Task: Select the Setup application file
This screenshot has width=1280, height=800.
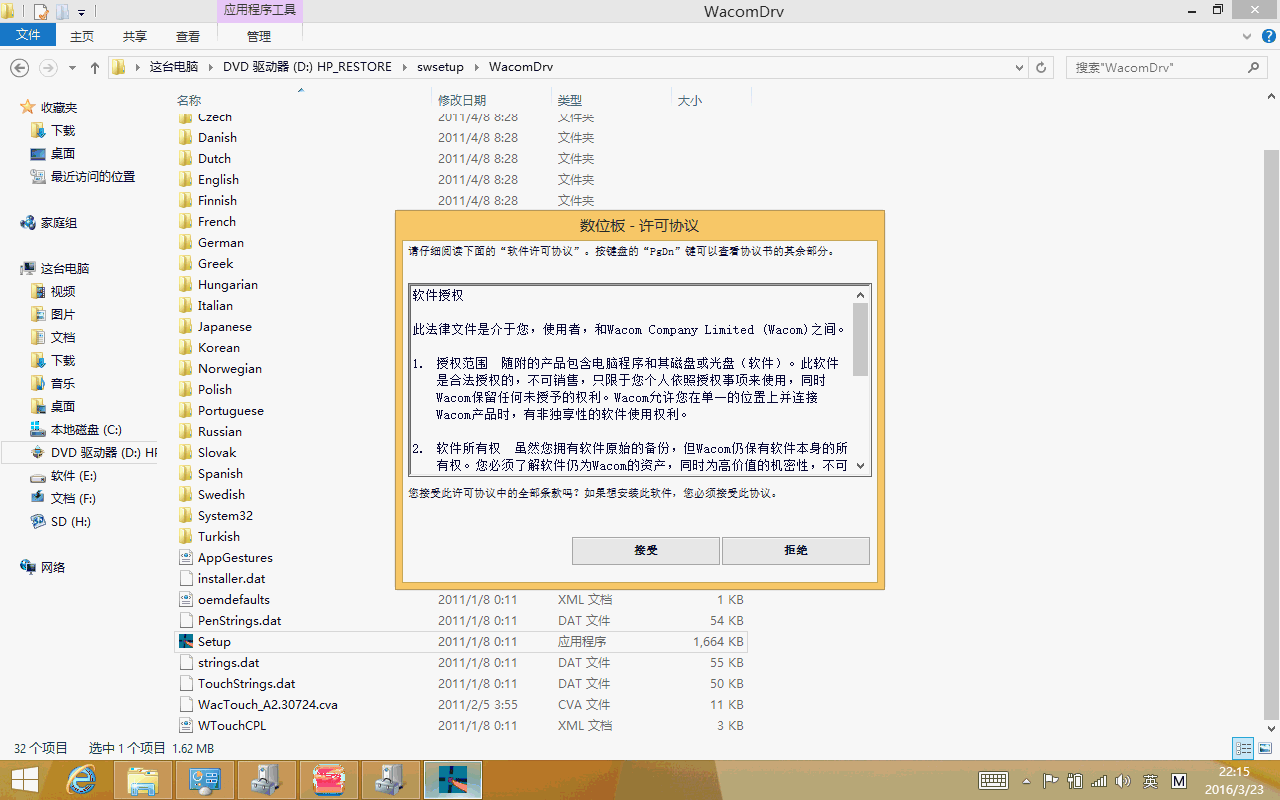Action: coord(214,642)
